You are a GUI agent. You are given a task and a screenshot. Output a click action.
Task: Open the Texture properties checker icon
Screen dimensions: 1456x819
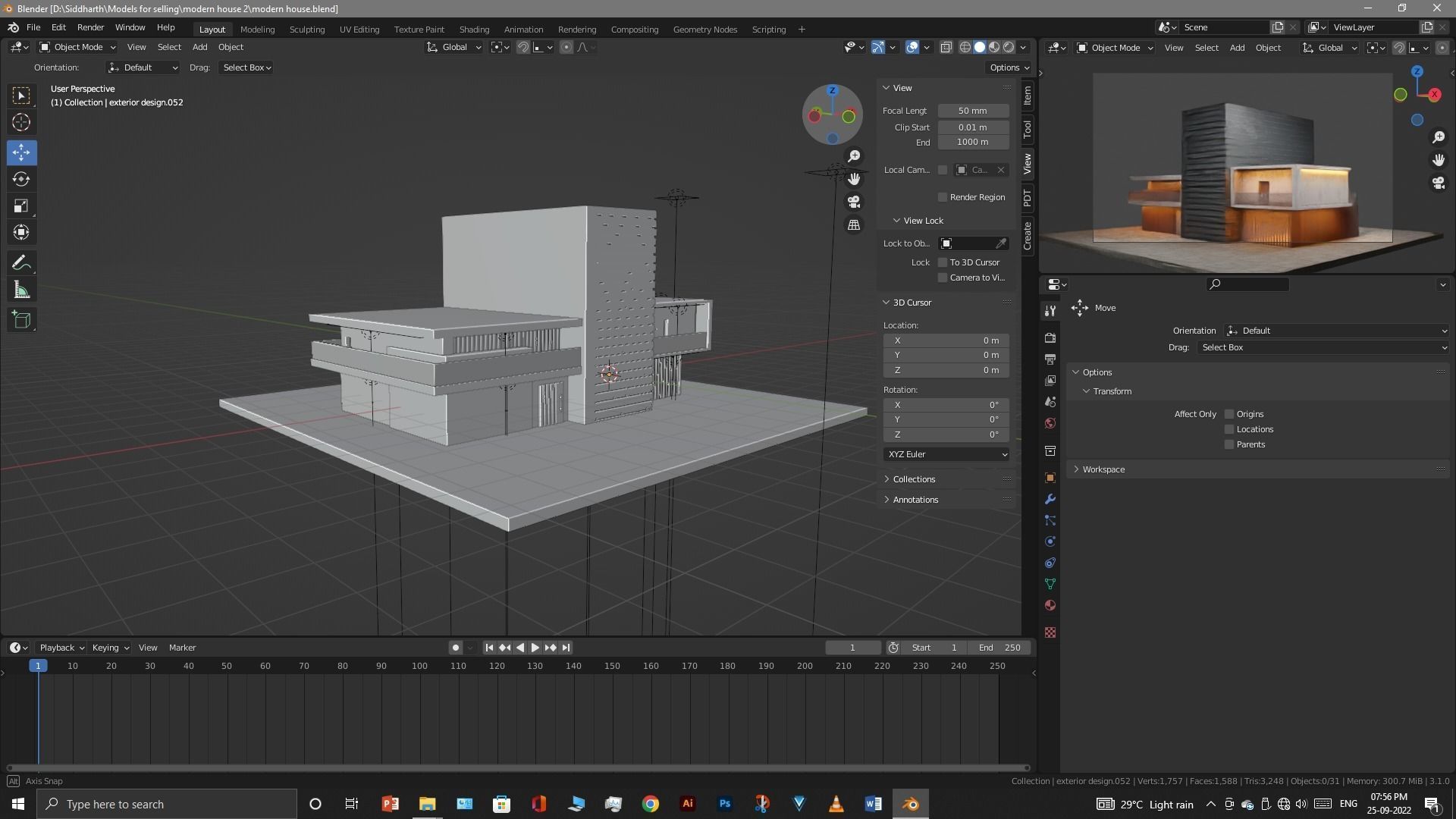click(1050, 632)
